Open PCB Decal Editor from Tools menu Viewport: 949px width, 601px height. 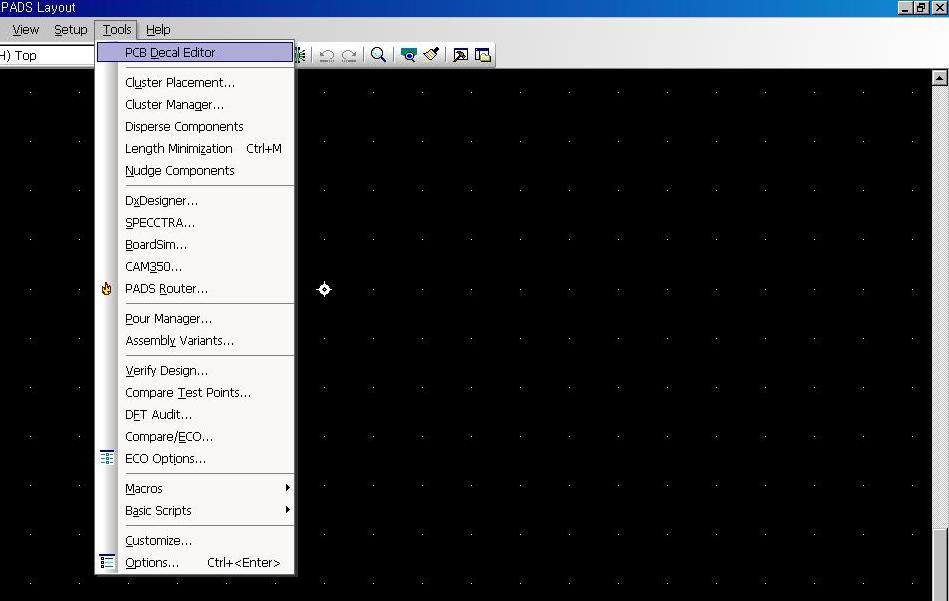(x=195, y=53)
